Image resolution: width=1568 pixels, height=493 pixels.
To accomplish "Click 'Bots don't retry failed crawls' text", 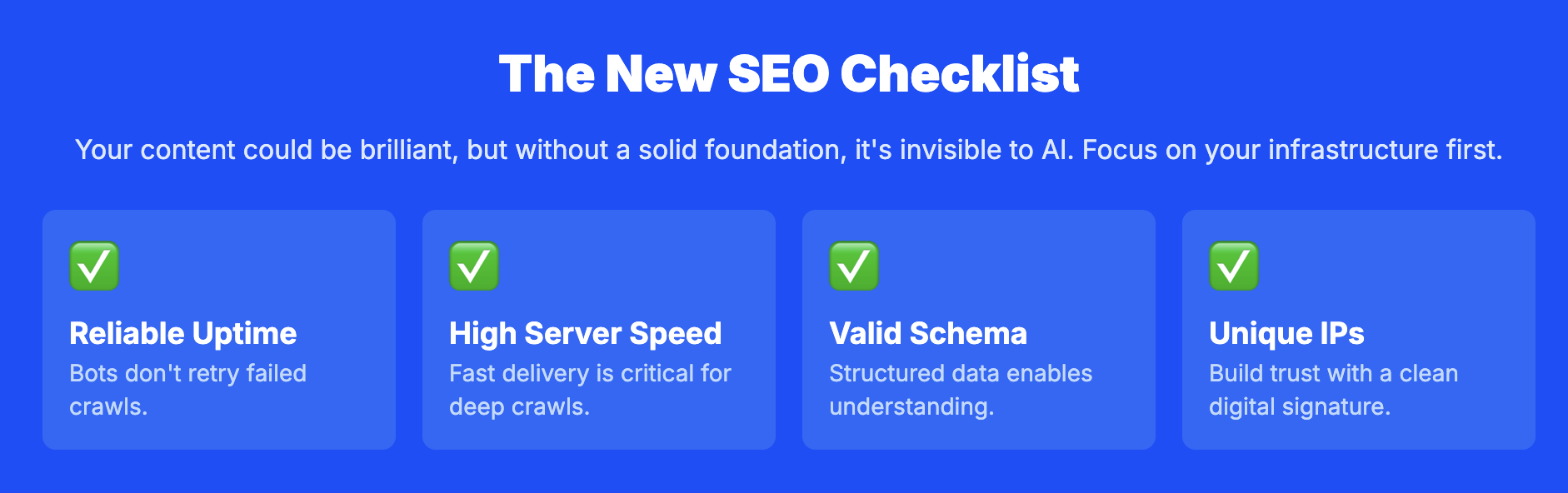I will pyautogui.click(x=188, y=390).
